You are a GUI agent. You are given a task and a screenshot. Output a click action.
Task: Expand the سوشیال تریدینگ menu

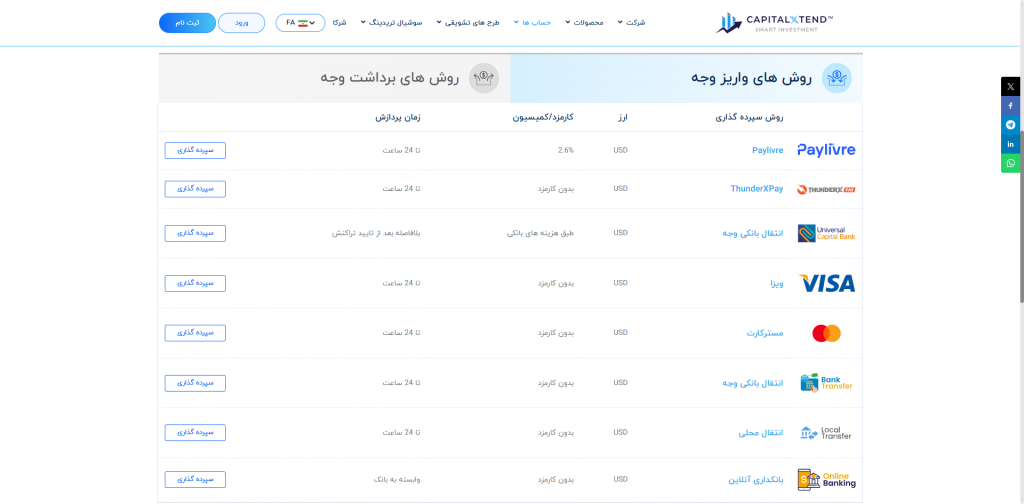click(391, 23)
